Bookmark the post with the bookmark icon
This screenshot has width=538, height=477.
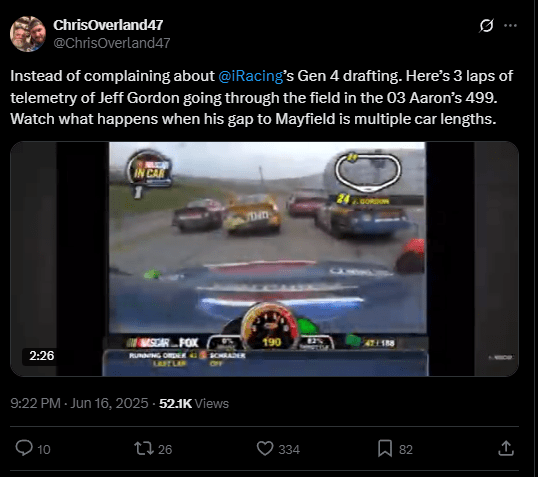[385, 449]
